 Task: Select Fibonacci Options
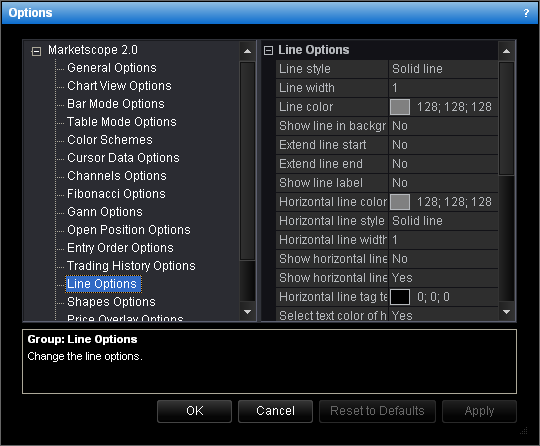(116, 194)
